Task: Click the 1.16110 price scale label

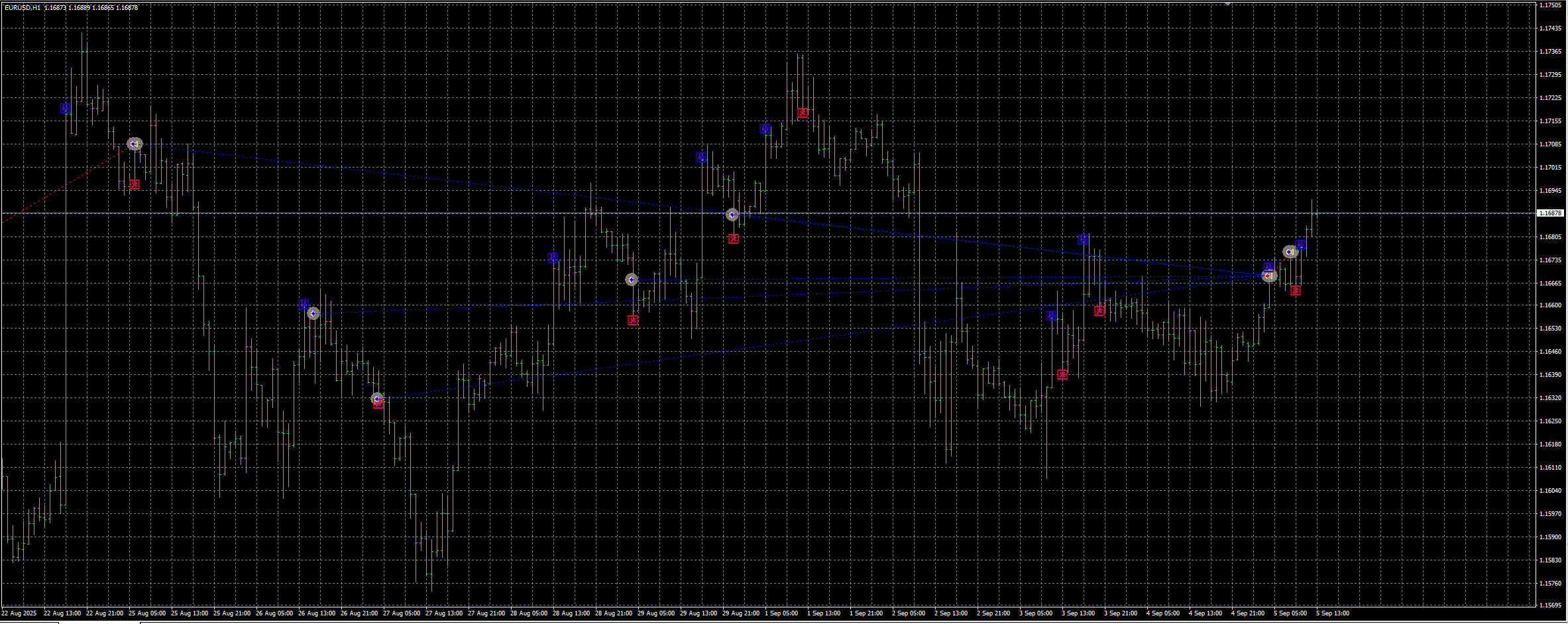Action: pyautogui.click(x=1551, y=468)
